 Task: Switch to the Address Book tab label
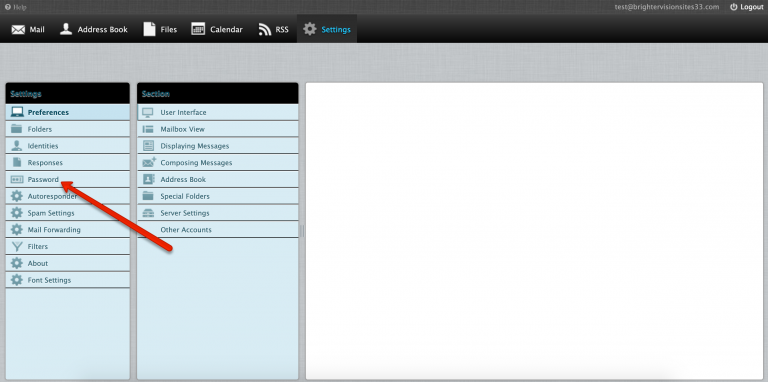coord(102,29)
